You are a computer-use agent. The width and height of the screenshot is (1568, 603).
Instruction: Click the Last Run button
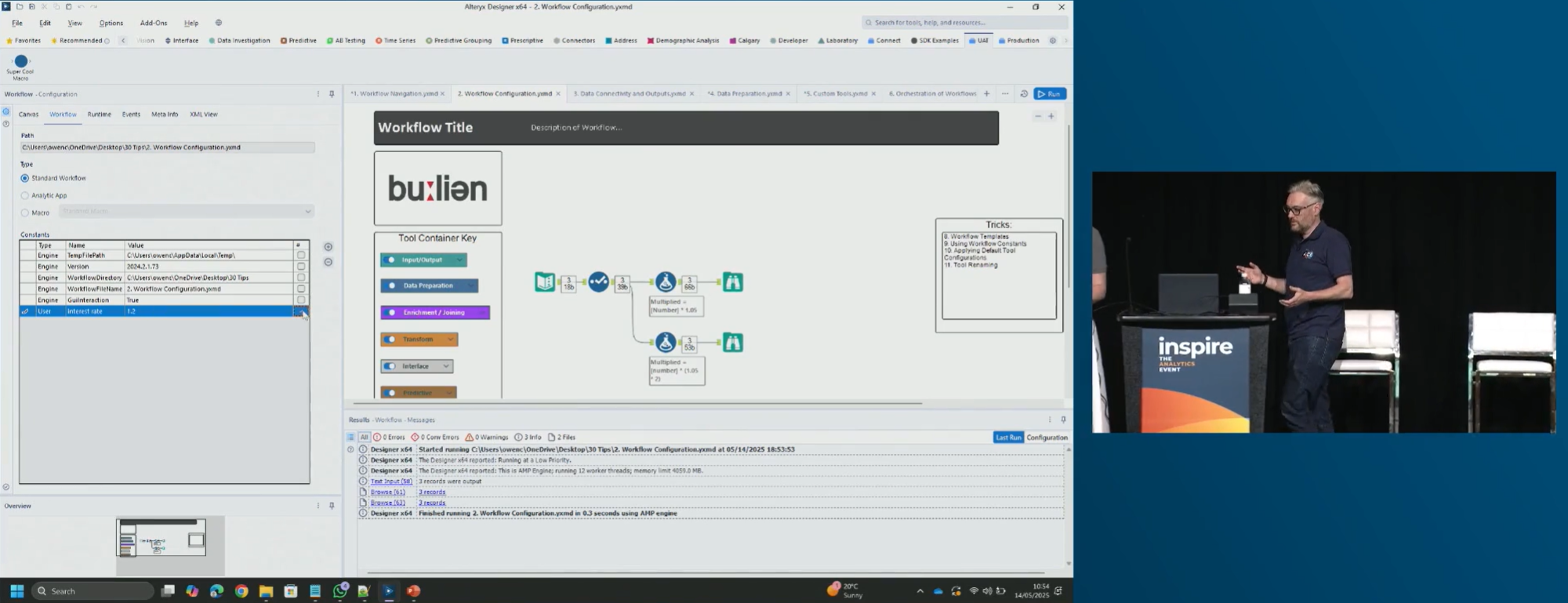click(x=1008, y=438)
